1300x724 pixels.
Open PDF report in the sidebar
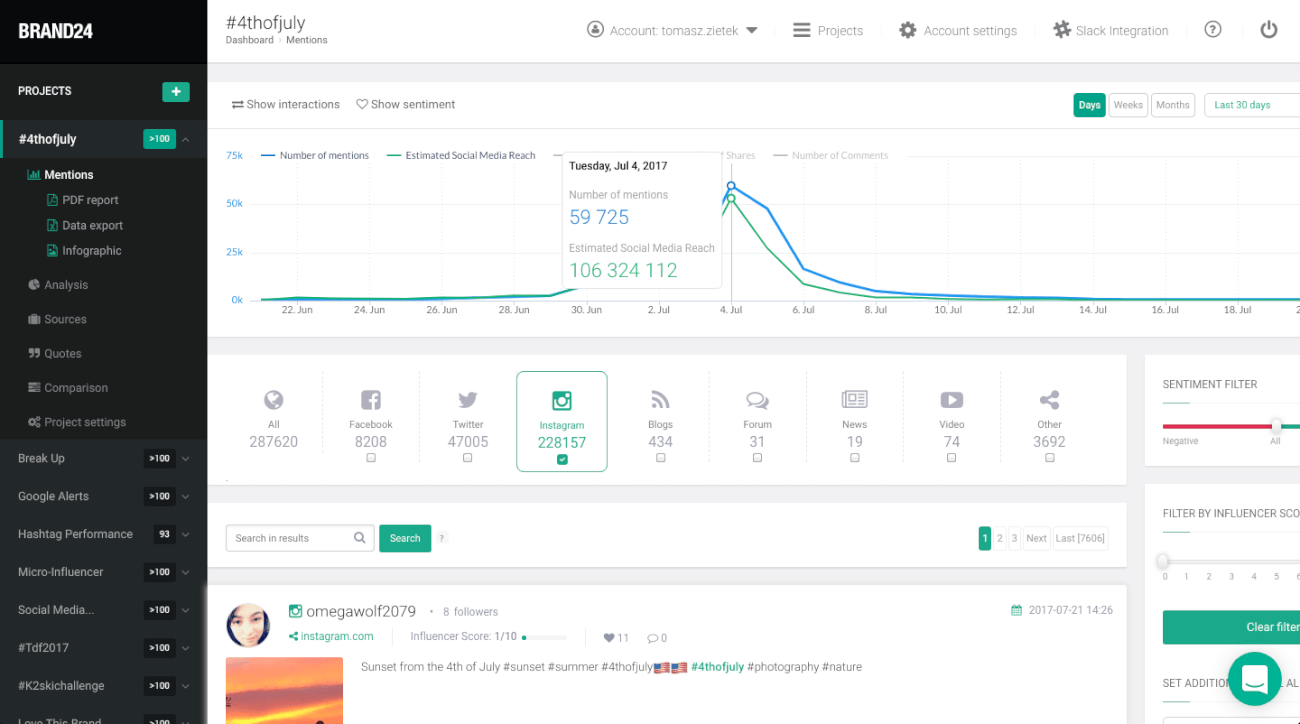pyautogui.click(x=83, y=200)
